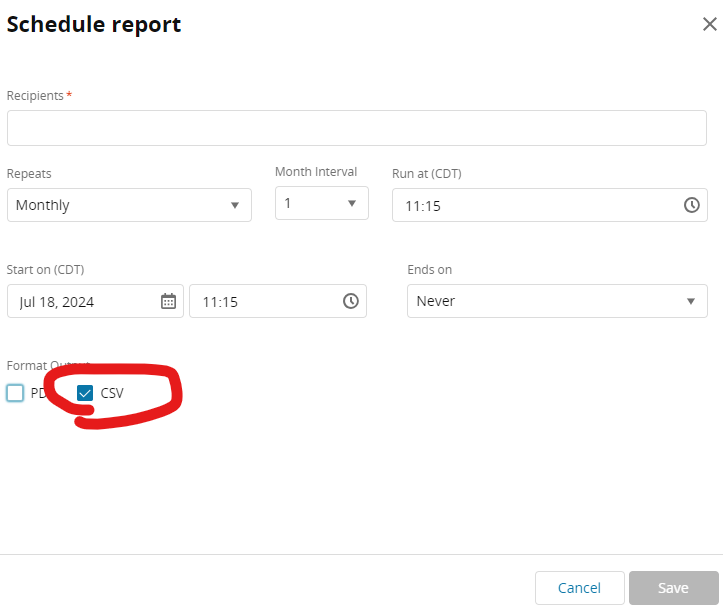The height and width of the screenshot is (615, 723).
Task: Enable the PDF format checkbox
Action: [x=15, y=393]
